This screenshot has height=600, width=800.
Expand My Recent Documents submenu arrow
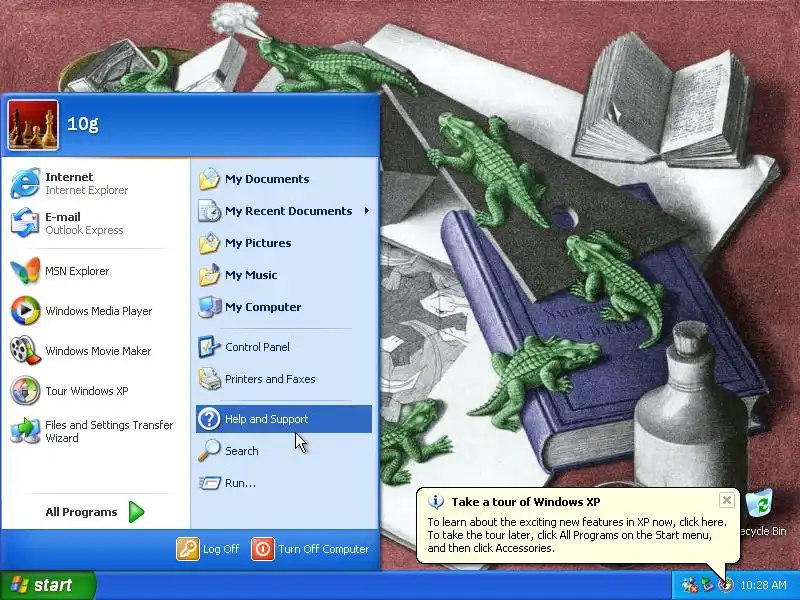[x=366, y=211]
